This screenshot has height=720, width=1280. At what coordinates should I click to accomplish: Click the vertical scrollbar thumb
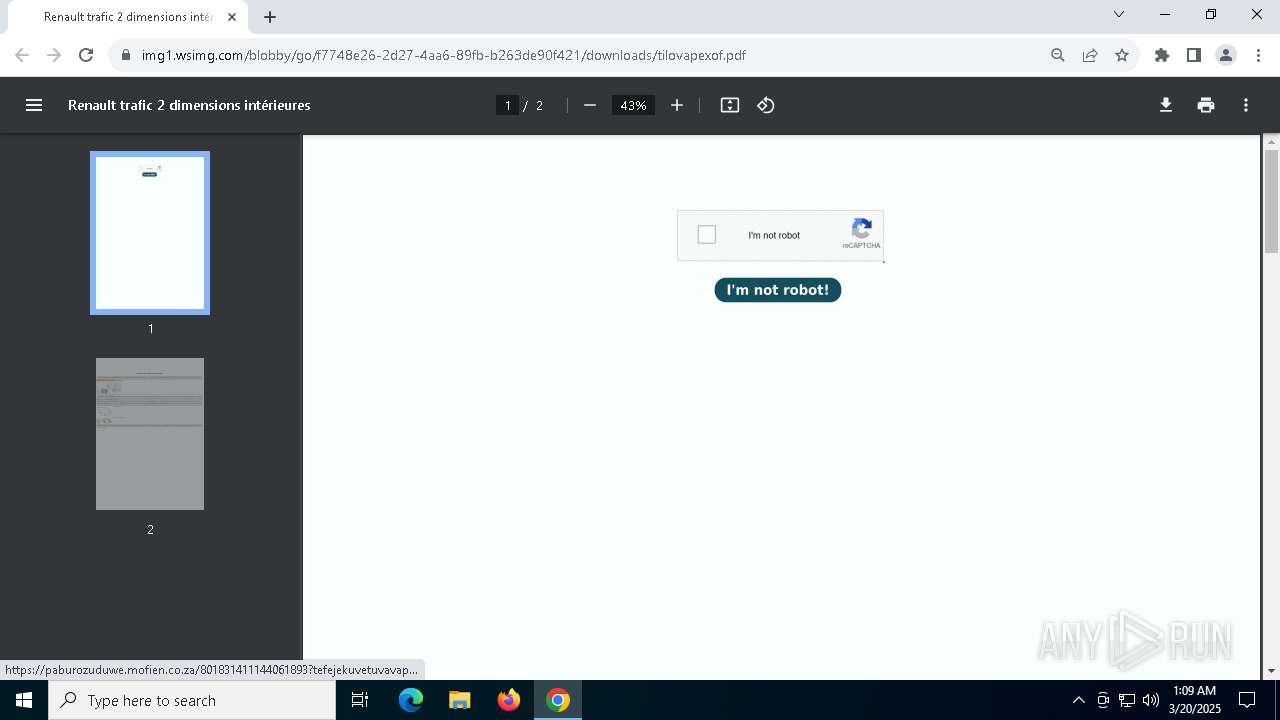tap(1271, 202)
